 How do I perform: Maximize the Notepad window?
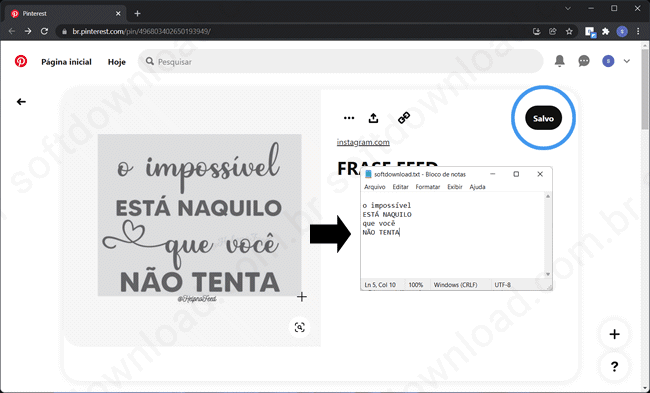(516, 174)
